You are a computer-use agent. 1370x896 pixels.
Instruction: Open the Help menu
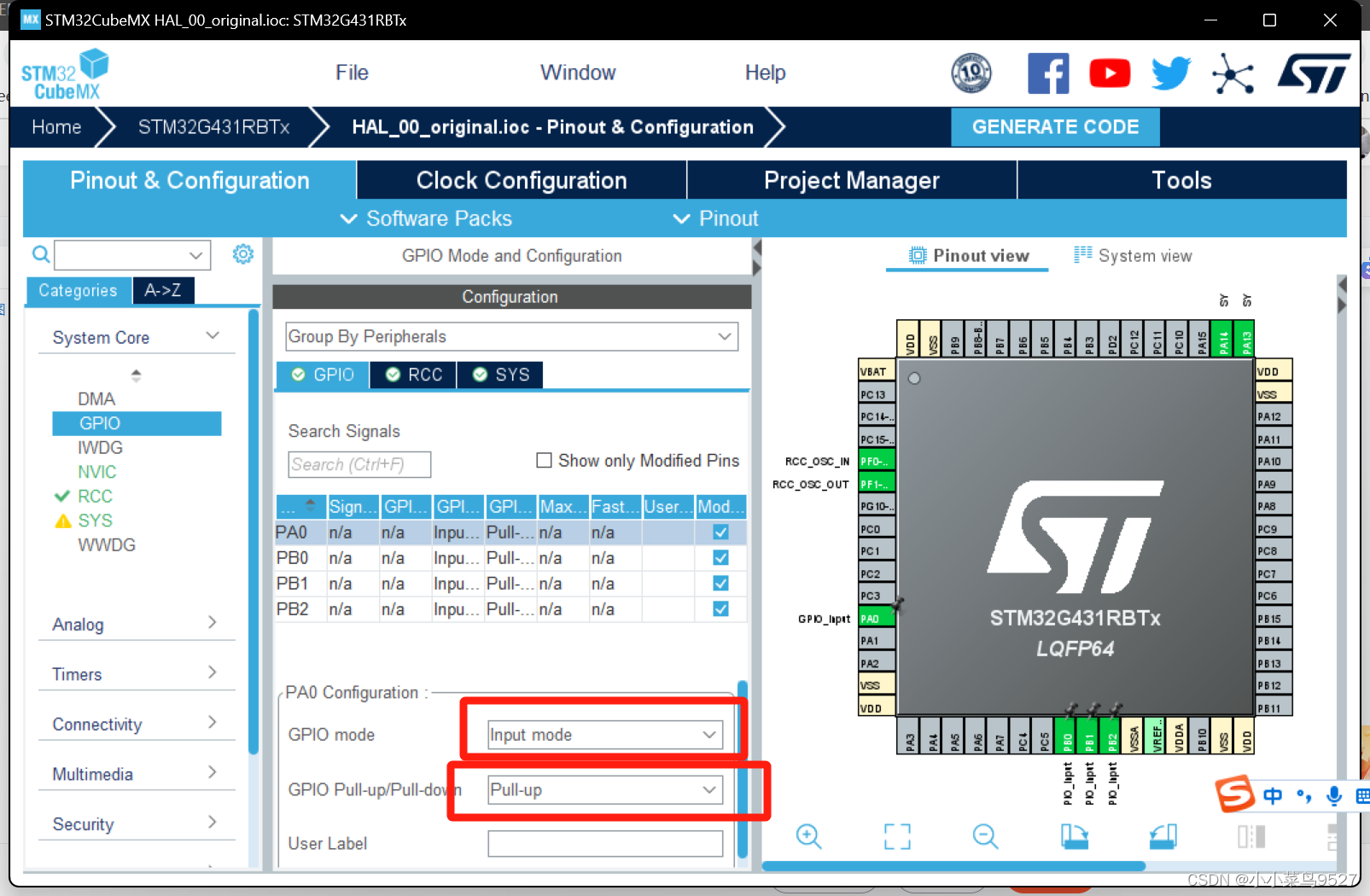pyautogui.click(x=765, y=73)
